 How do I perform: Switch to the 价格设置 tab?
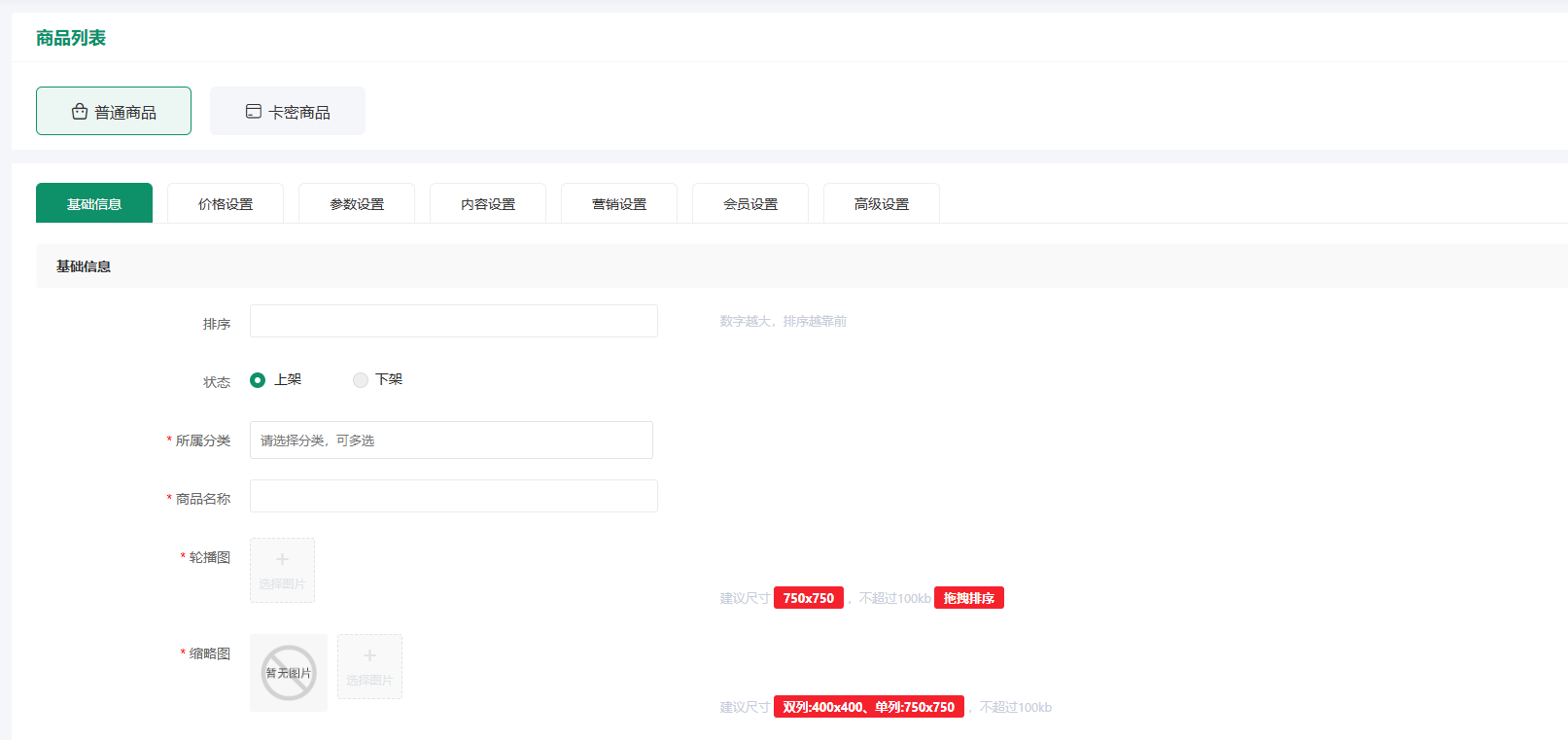pyautogui.click(x=226, y=204)
